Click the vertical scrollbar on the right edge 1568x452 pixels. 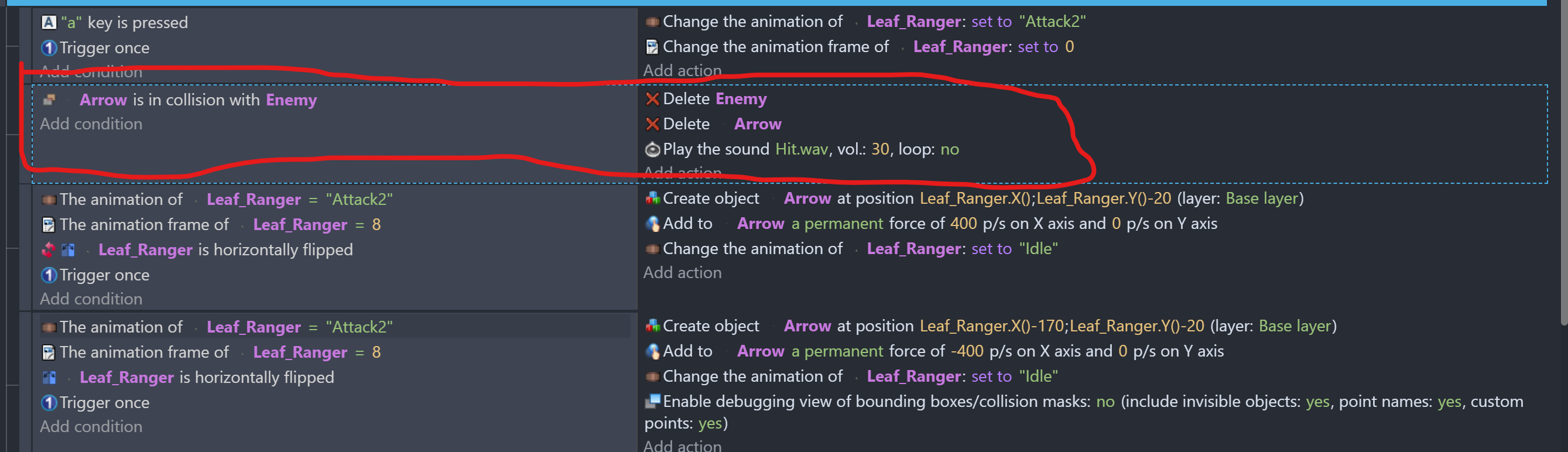tap(1563, 165)
